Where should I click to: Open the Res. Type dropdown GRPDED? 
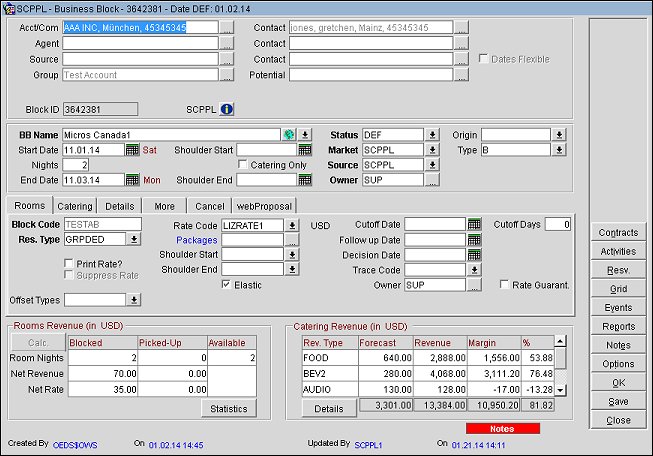click(x=135, y=239)
